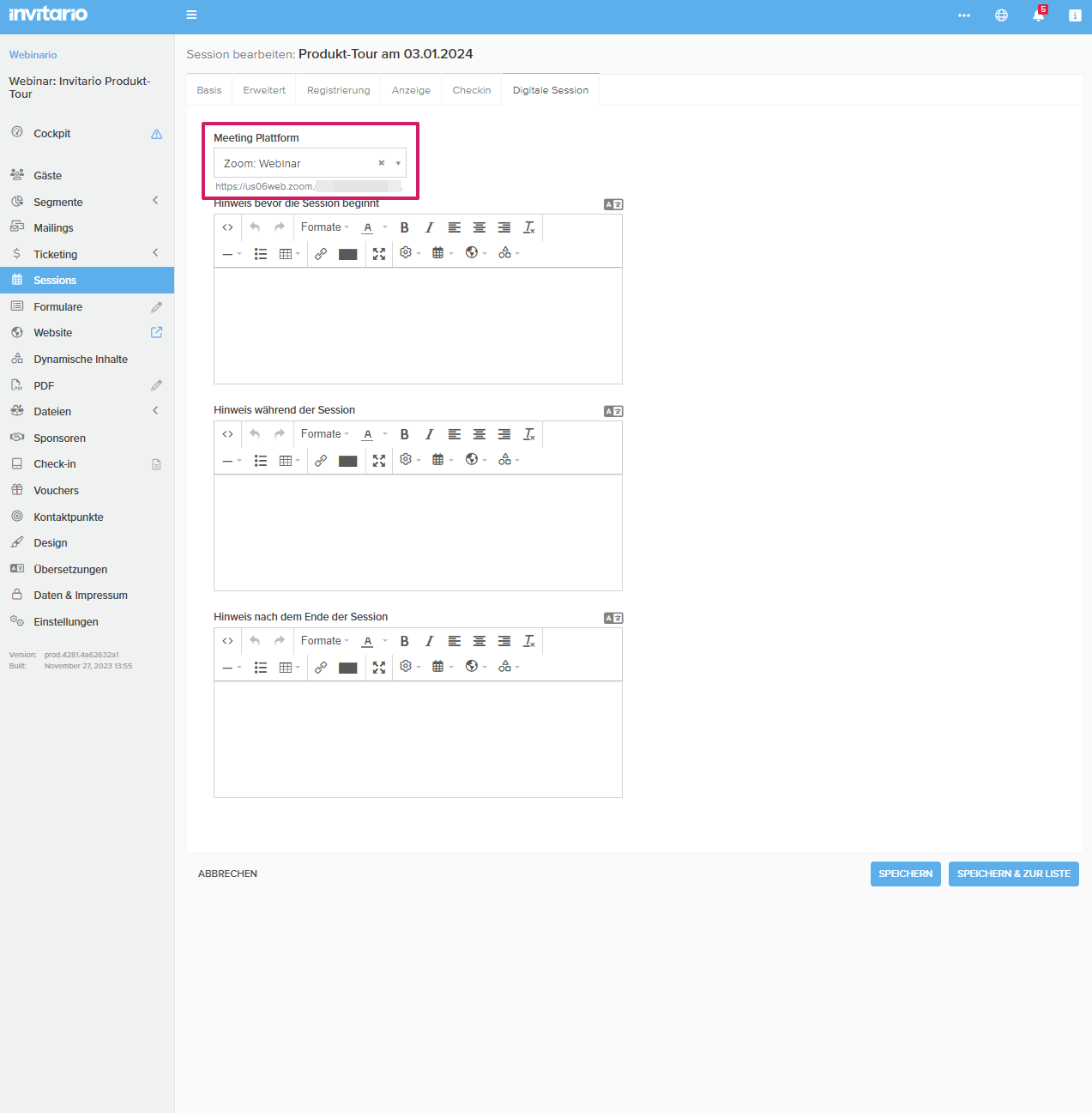Click the notification bell icon
Image resolution: width=1092 pixels, height=1113 pixels.
pos(1038,15)
